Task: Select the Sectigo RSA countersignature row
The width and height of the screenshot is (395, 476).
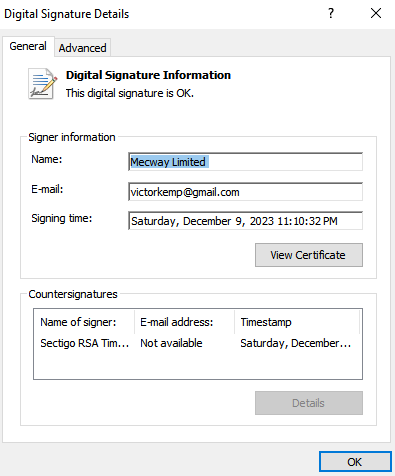Action: point(198,343)
